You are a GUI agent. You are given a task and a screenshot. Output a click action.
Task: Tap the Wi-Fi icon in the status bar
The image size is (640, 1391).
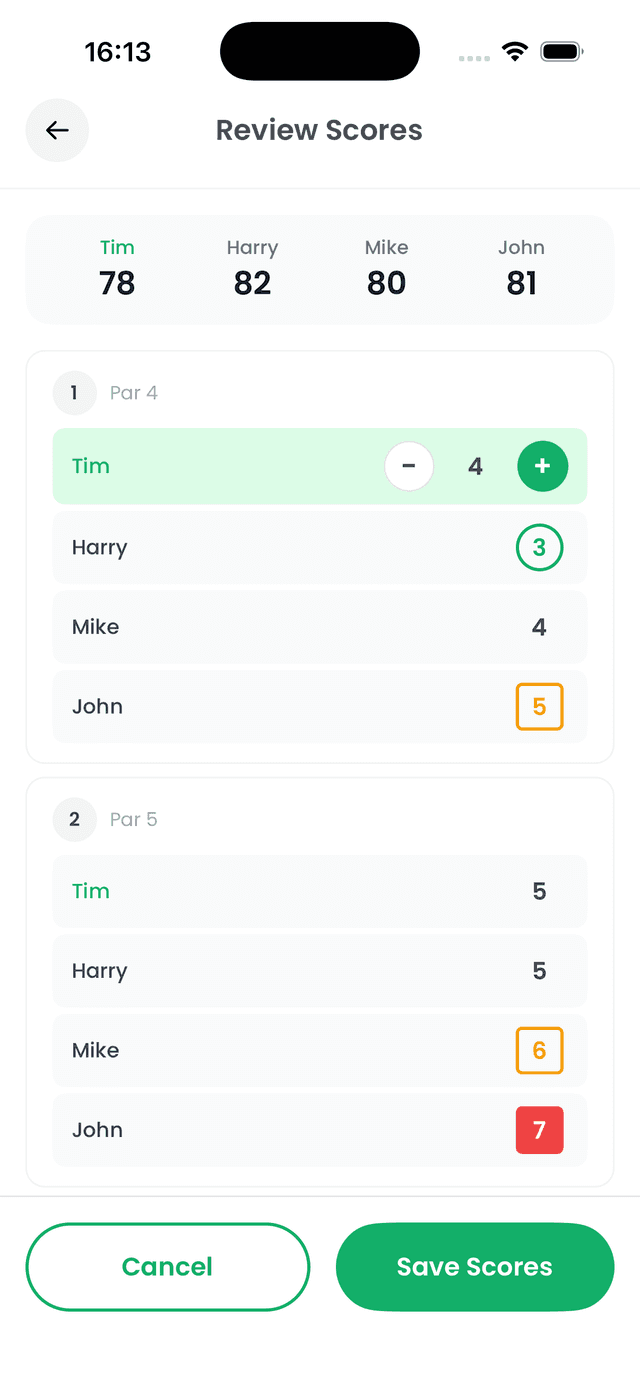[x=515, y=51]
